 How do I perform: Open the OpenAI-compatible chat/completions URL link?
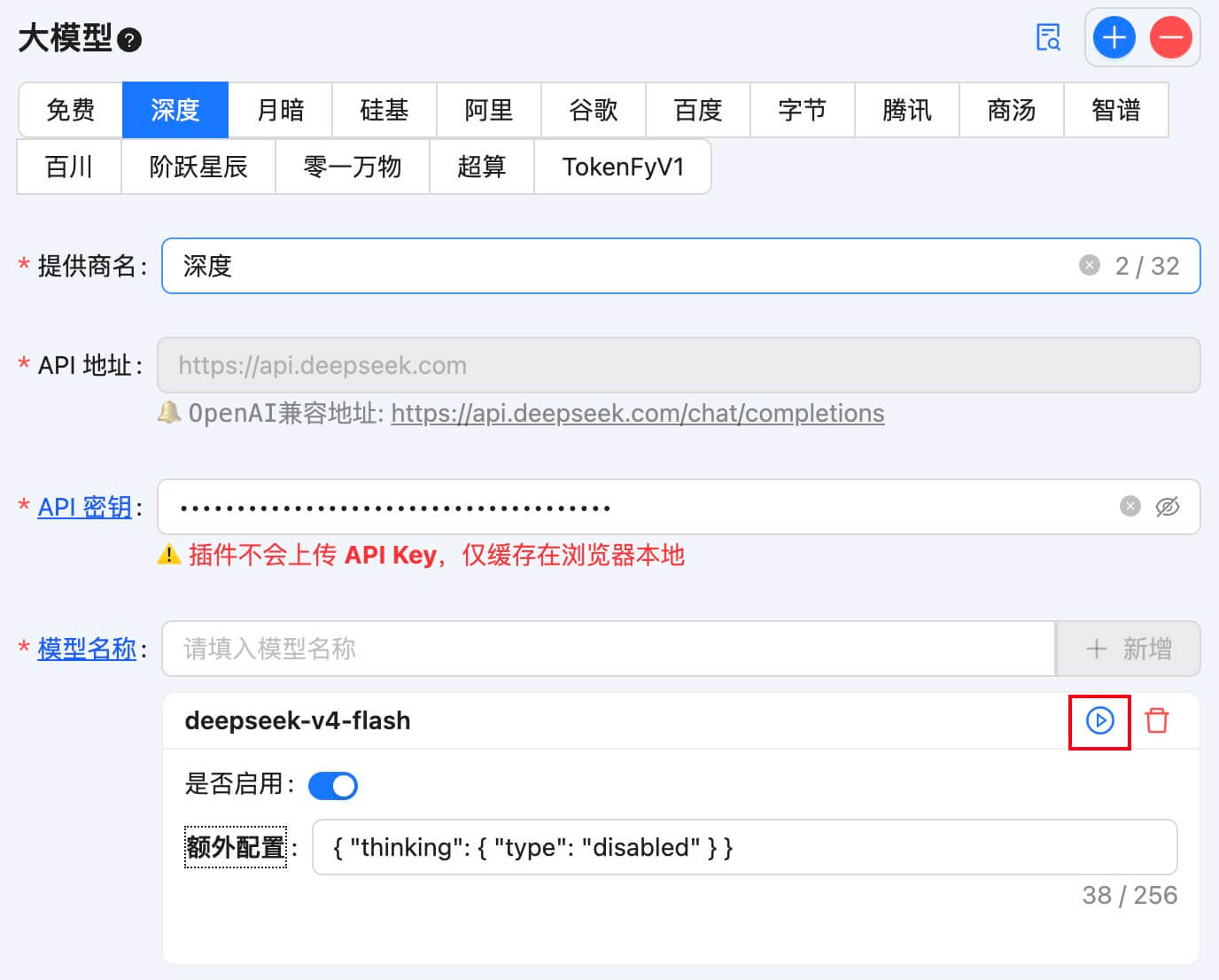pos(638,414)
